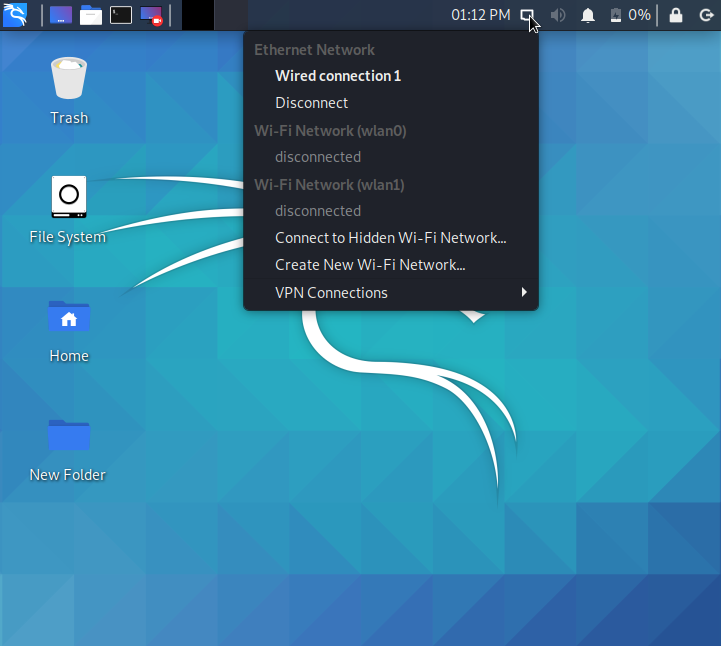721x646 pixels.
Task: Click the network manager tray icon
Action: point(527,15)
